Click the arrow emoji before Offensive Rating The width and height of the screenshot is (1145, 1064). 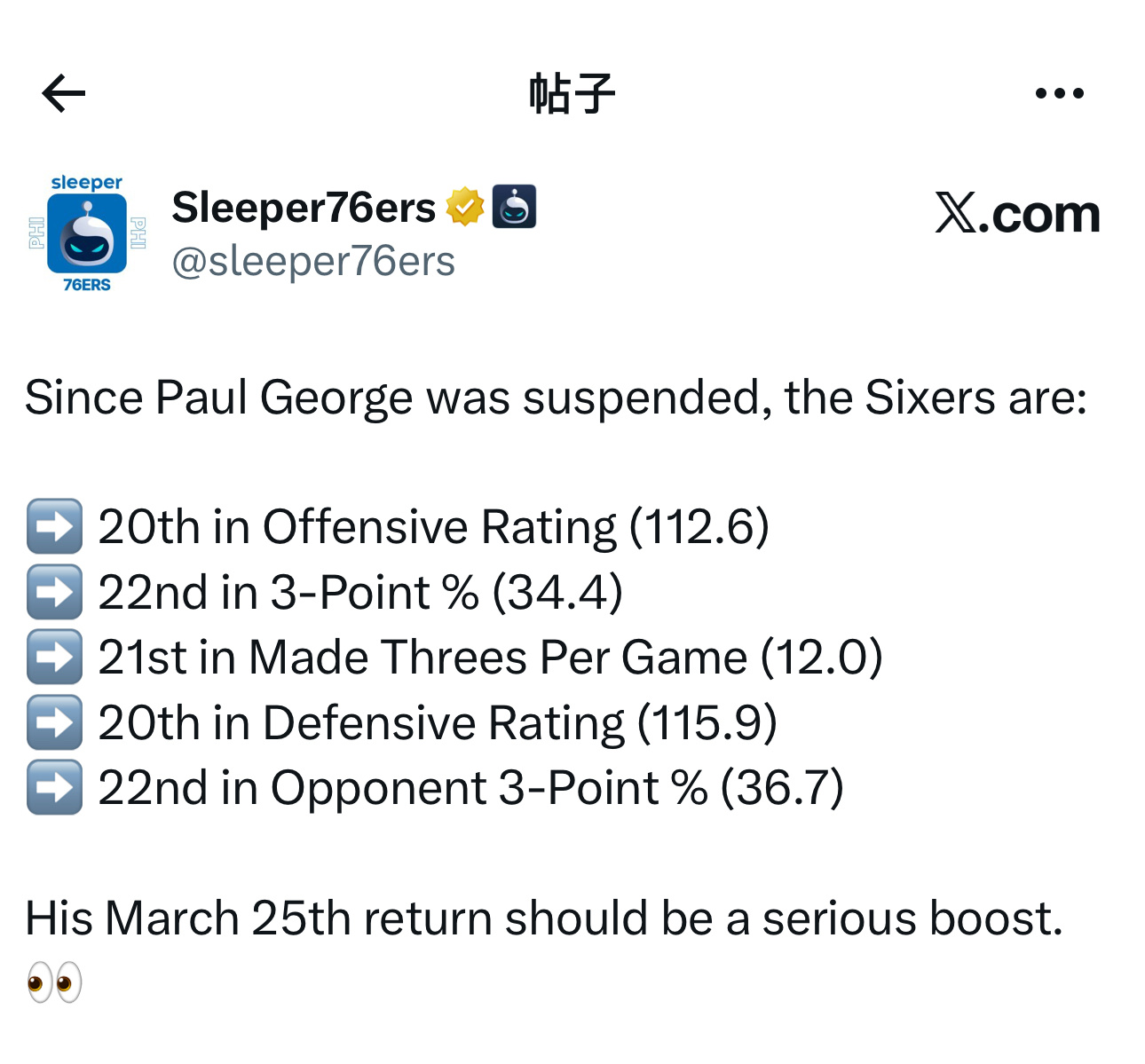point(54,526)
